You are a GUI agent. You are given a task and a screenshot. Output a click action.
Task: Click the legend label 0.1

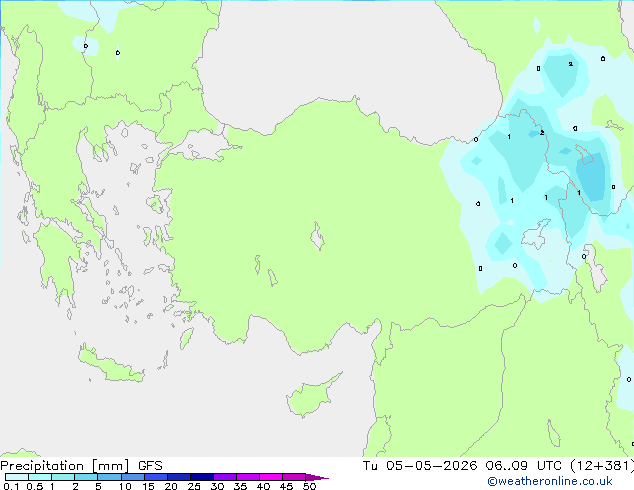click(x=11, y=486)
